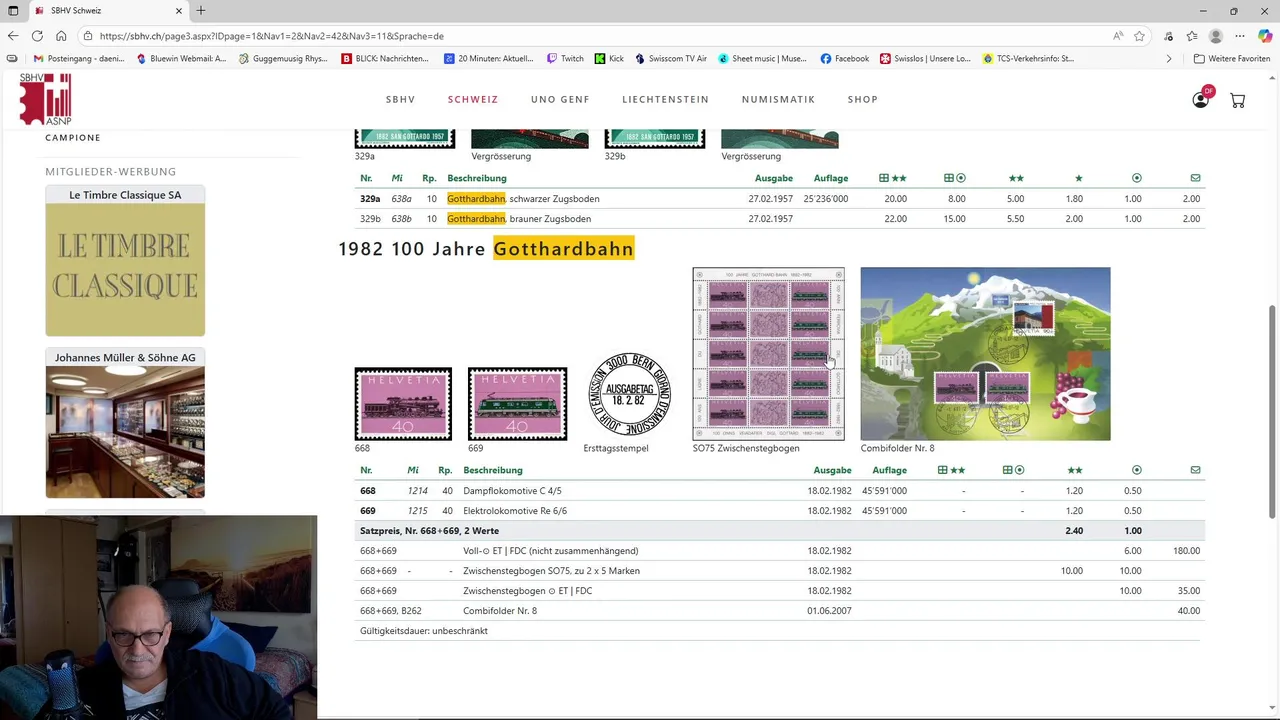Select row 669 Elektrolokomotive Re 6/6
This screenshot has height=720, width=1280.
(780, 511)
